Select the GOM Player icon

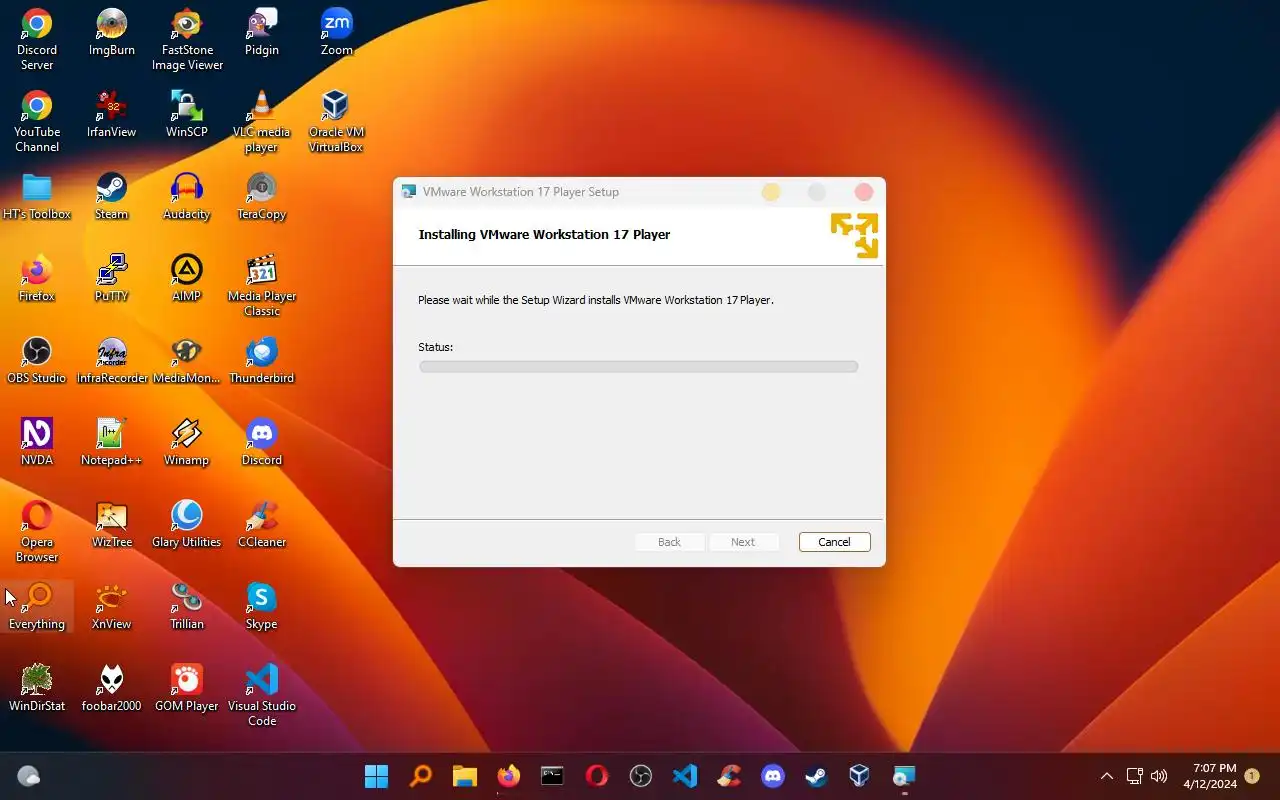click(x=187, y=688)
